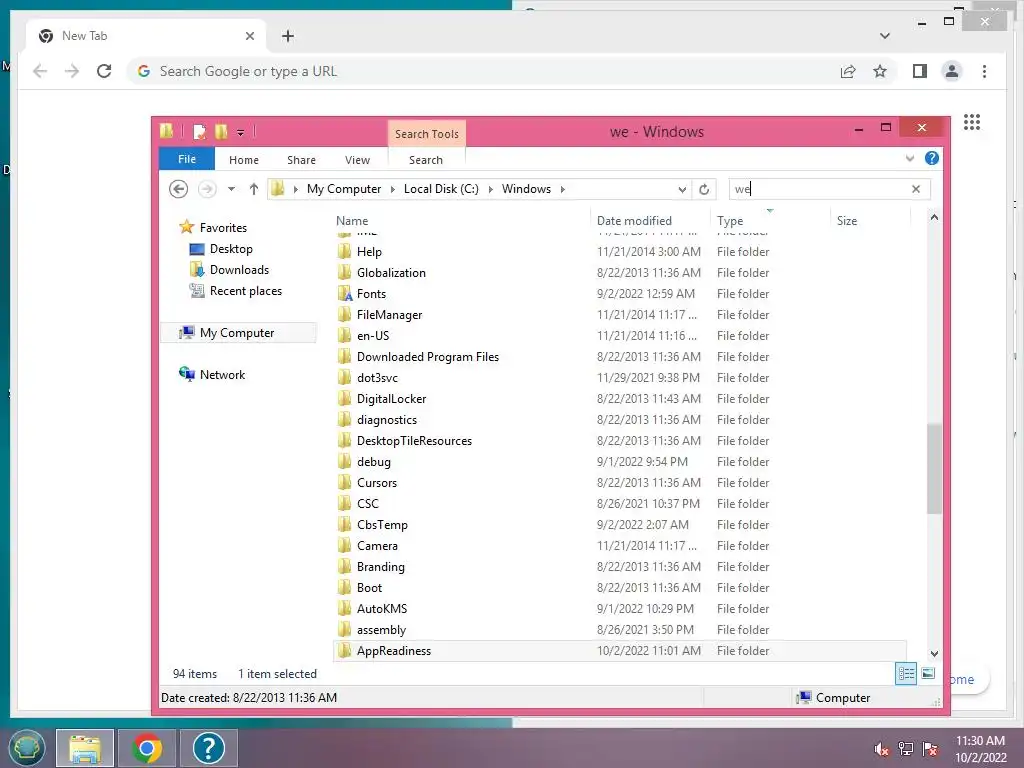The width and height of the screenshot is (1024, 768).
Task: Select the AppReadiness folder
Action: pyautogui.click(x=394, y=650)
